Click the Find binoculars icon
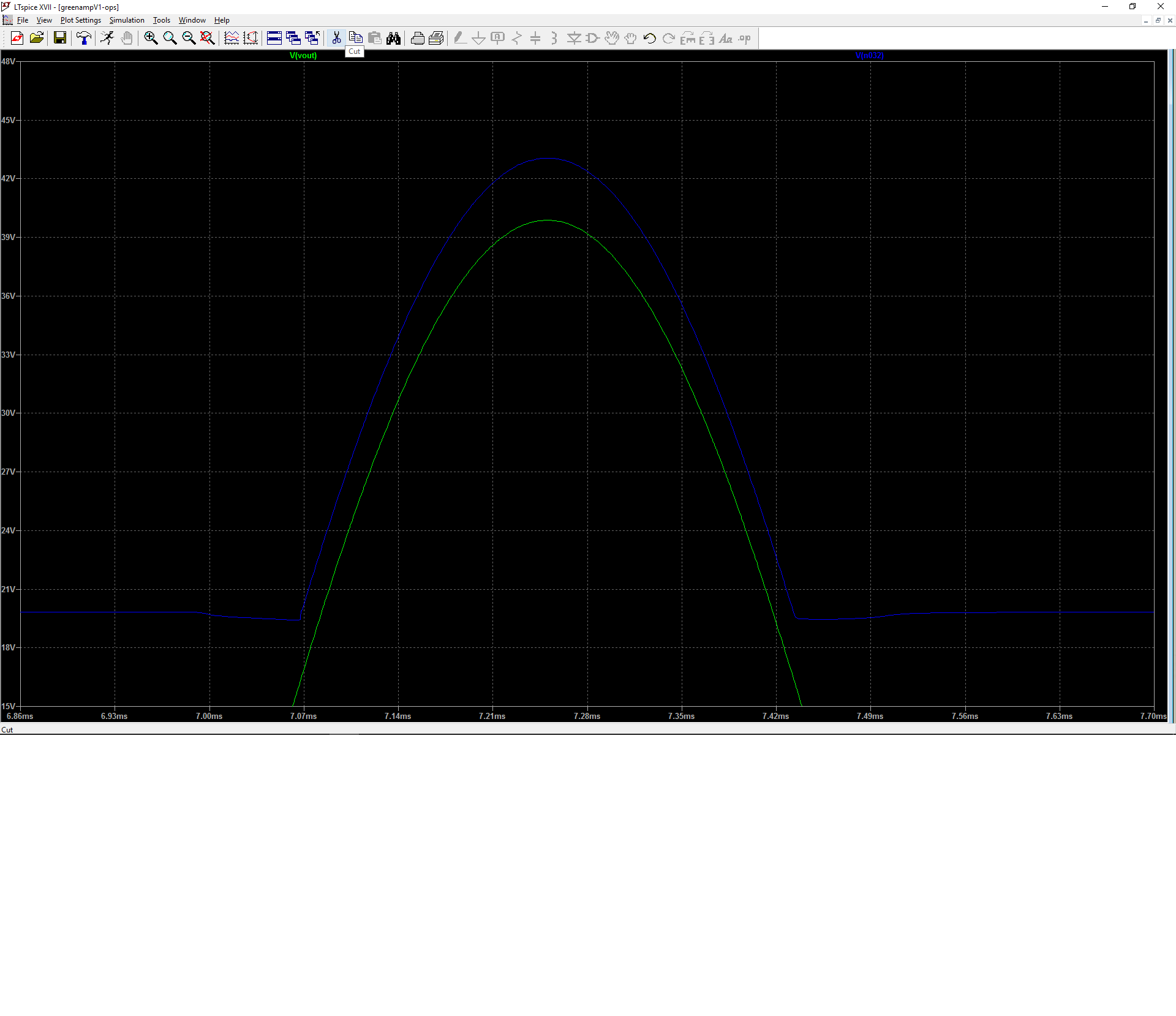 pos(393,38)
